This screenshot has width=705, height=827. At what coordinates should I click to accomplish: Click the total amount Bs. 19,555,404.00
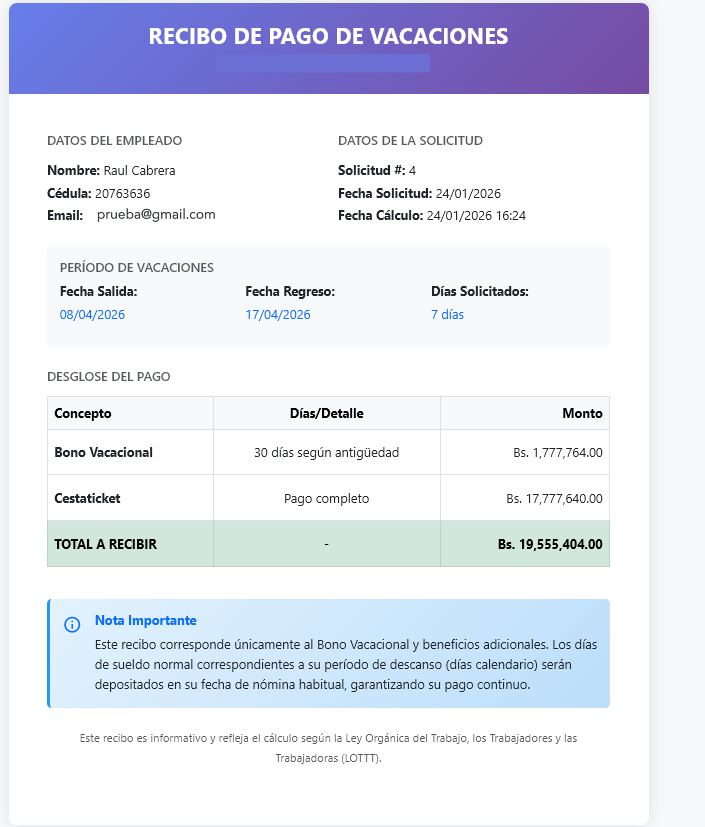pyautogui.click(x=550, y=544)
